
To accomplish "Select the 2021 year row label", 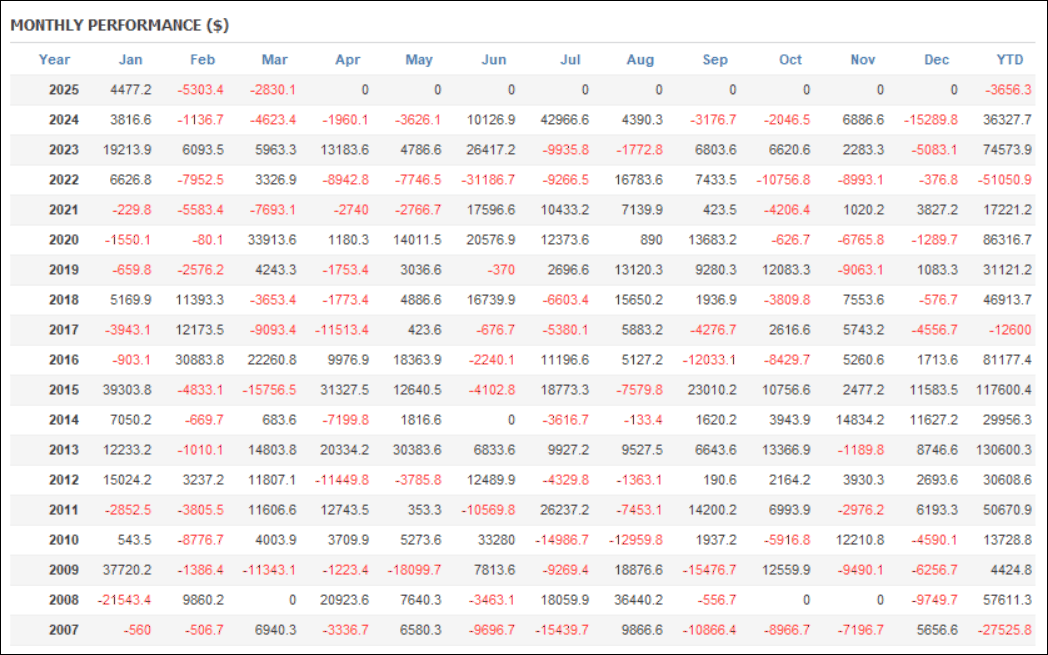I will (63, 210).
